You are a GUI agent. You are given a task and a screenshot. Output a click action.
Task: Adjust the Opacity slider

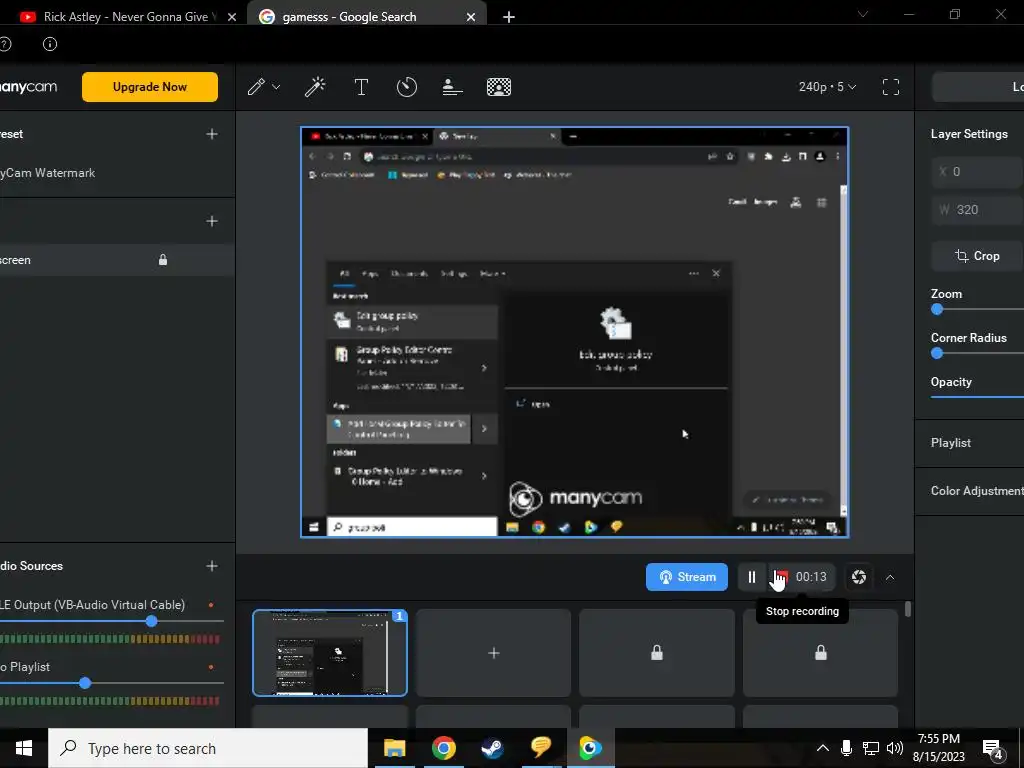977,396
